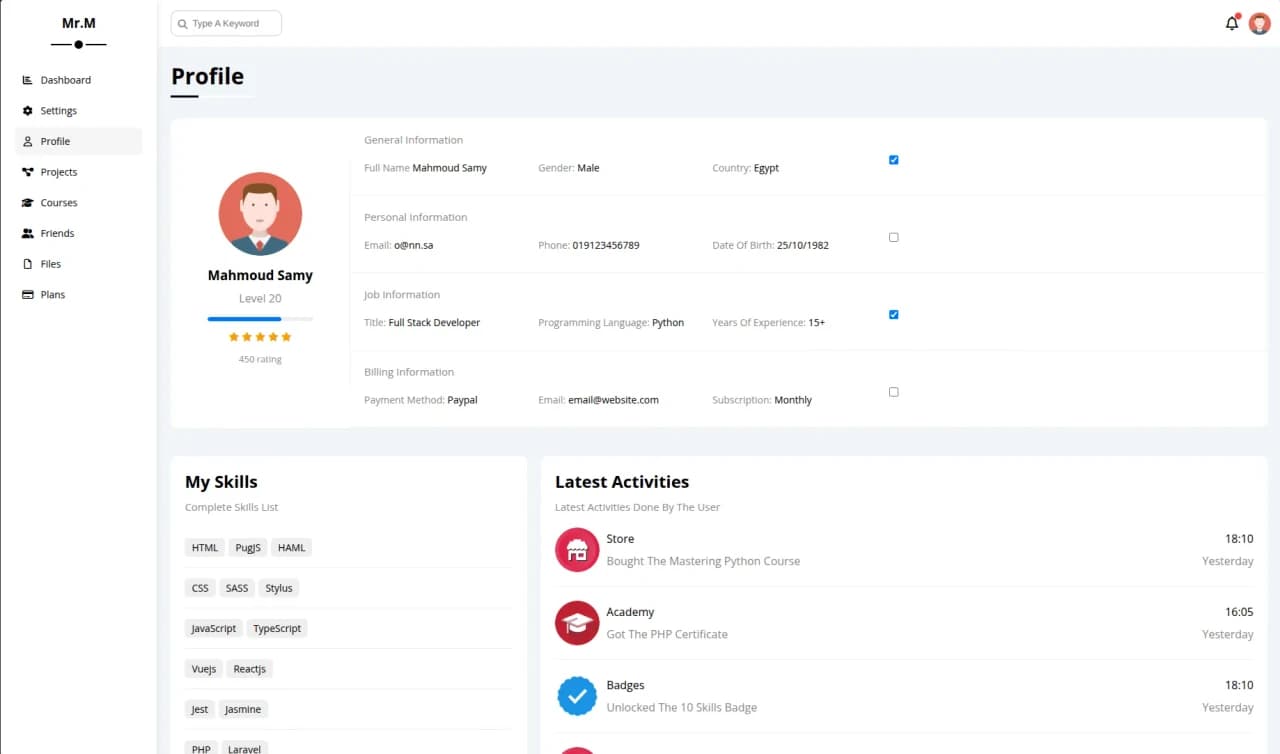1280x754 pixels.
Task: Click the Level 20 text
Action: tap(260, 299)
